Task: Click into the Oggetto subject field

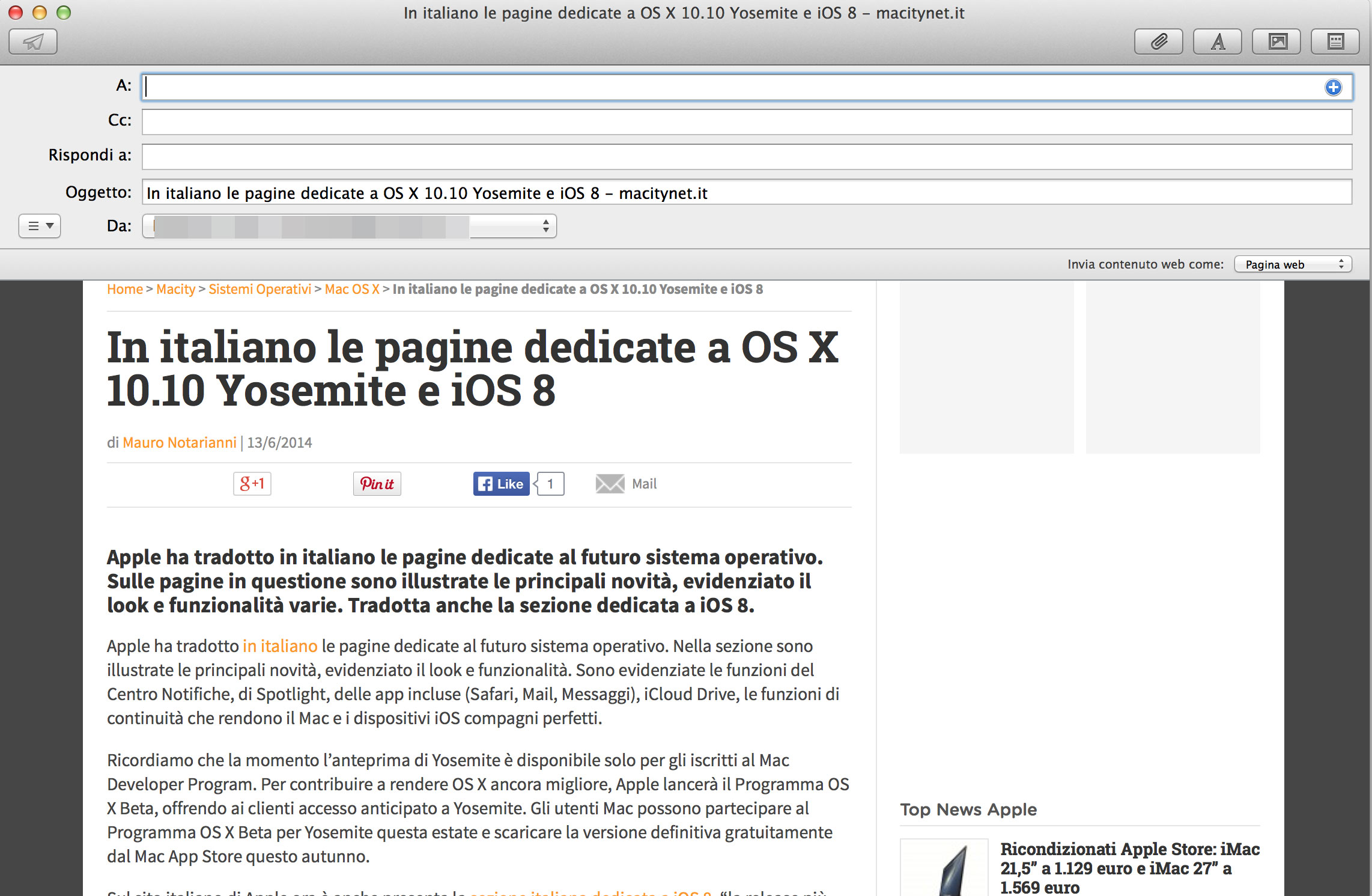Action: 746,193
